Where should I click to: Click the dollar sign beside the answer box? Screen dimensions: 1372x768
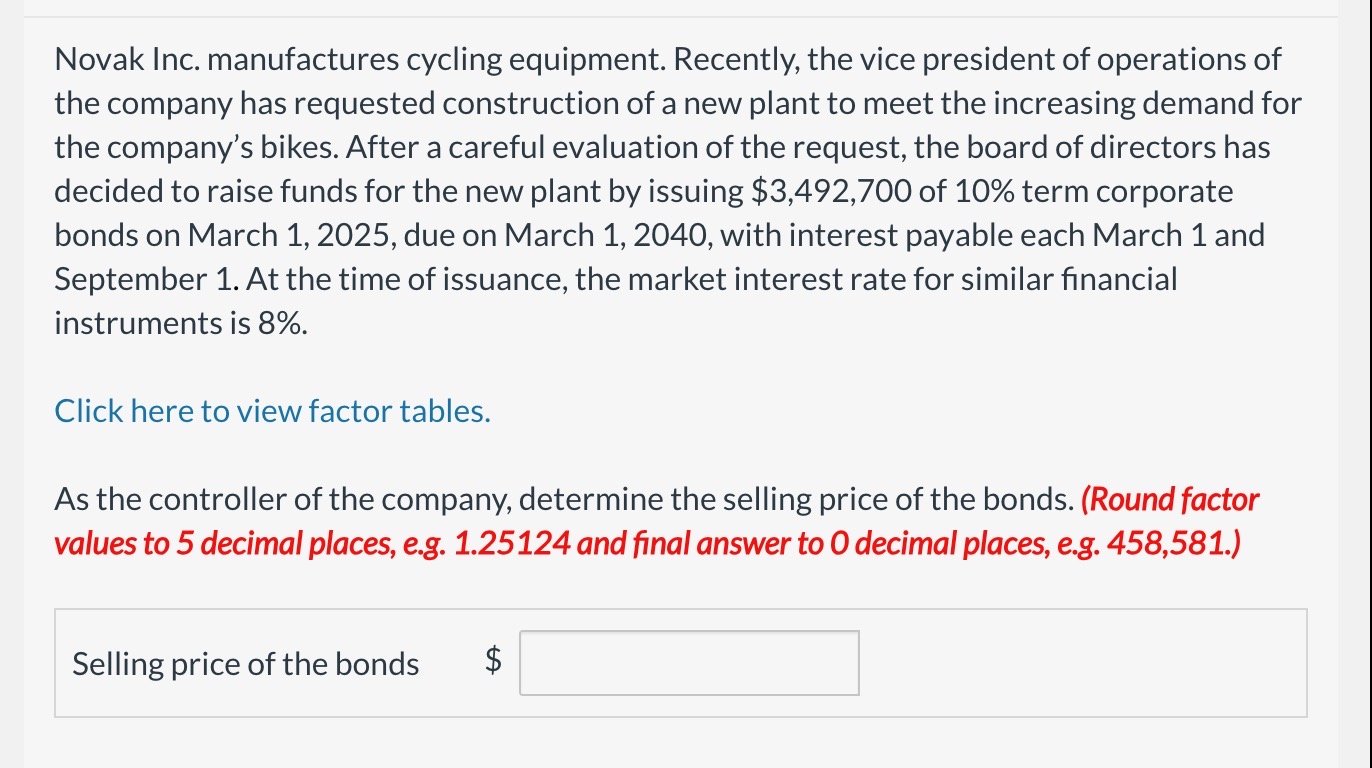click(492, 661)
